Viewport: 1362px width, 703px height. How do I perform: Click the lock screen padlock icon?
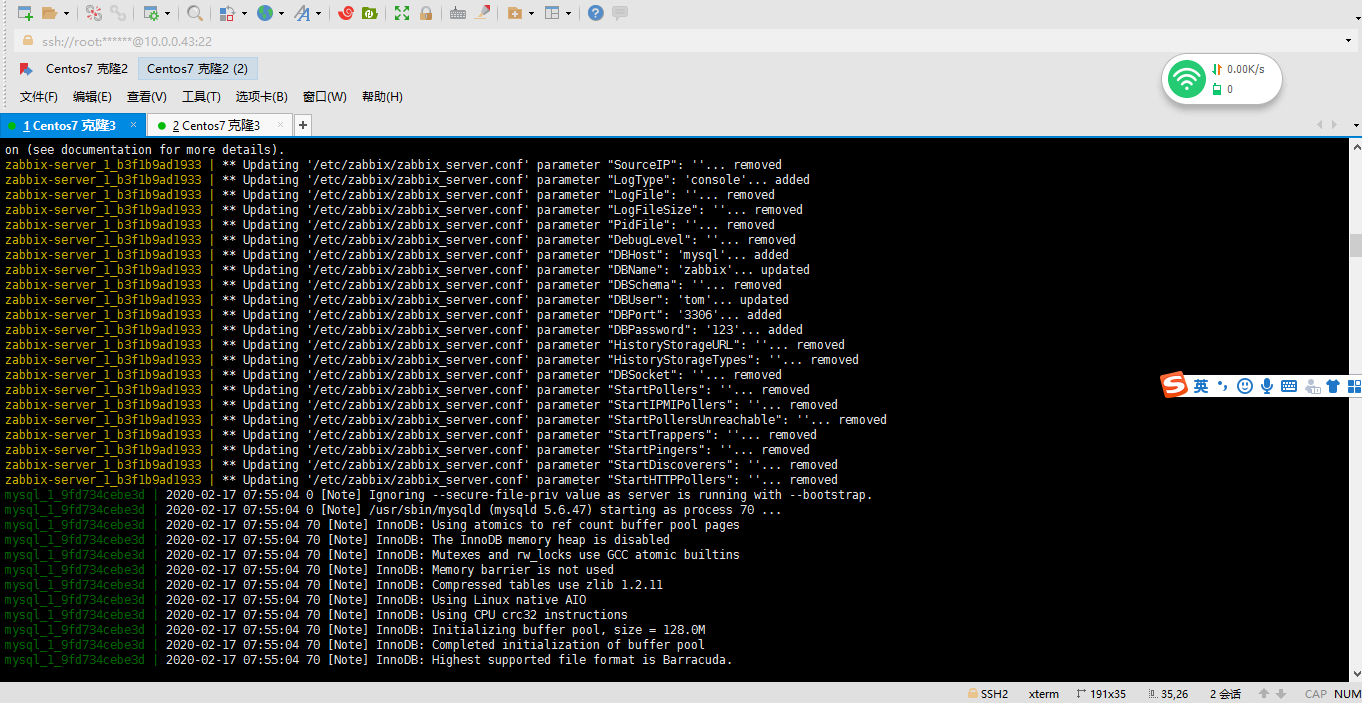coord(427,13)
